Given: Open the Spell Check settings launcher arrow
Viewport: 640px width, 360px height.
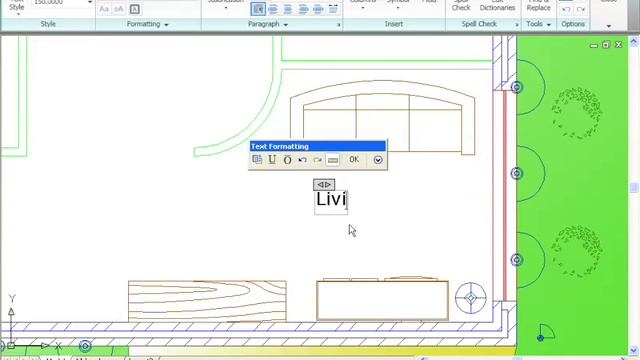Looking at the screenshot, I should click(516, 25).
